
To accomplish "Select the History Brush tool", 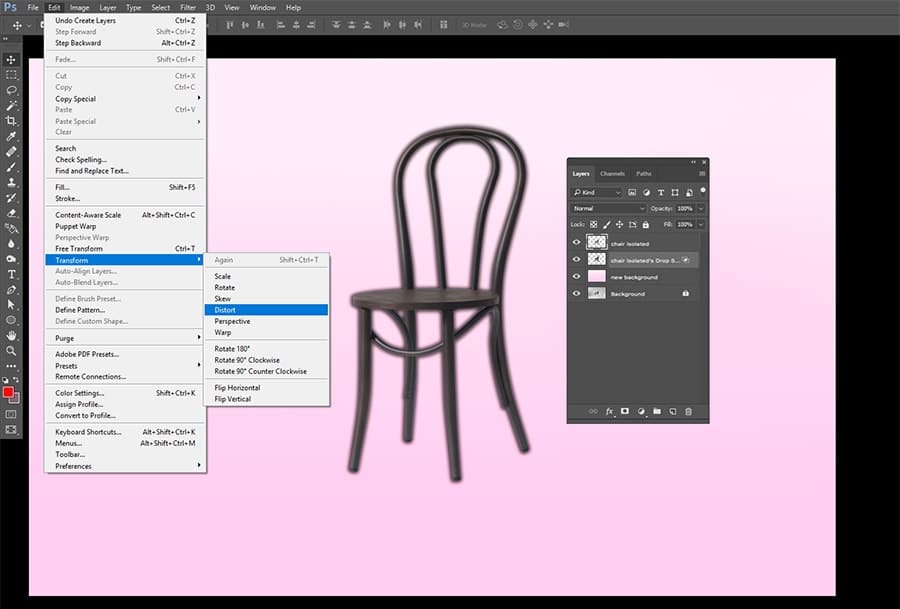I will tap(11, 197).
